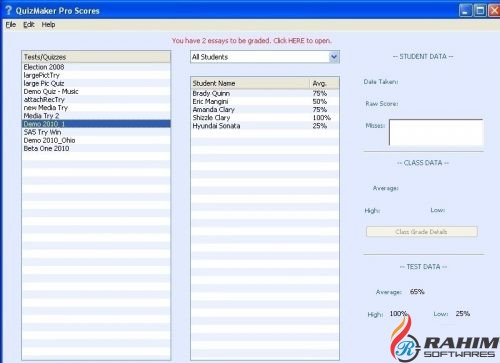Sort by Avg. column header
Image resolution: width=500 pixels, height=363 pixels.
click(x=324, y=83)
